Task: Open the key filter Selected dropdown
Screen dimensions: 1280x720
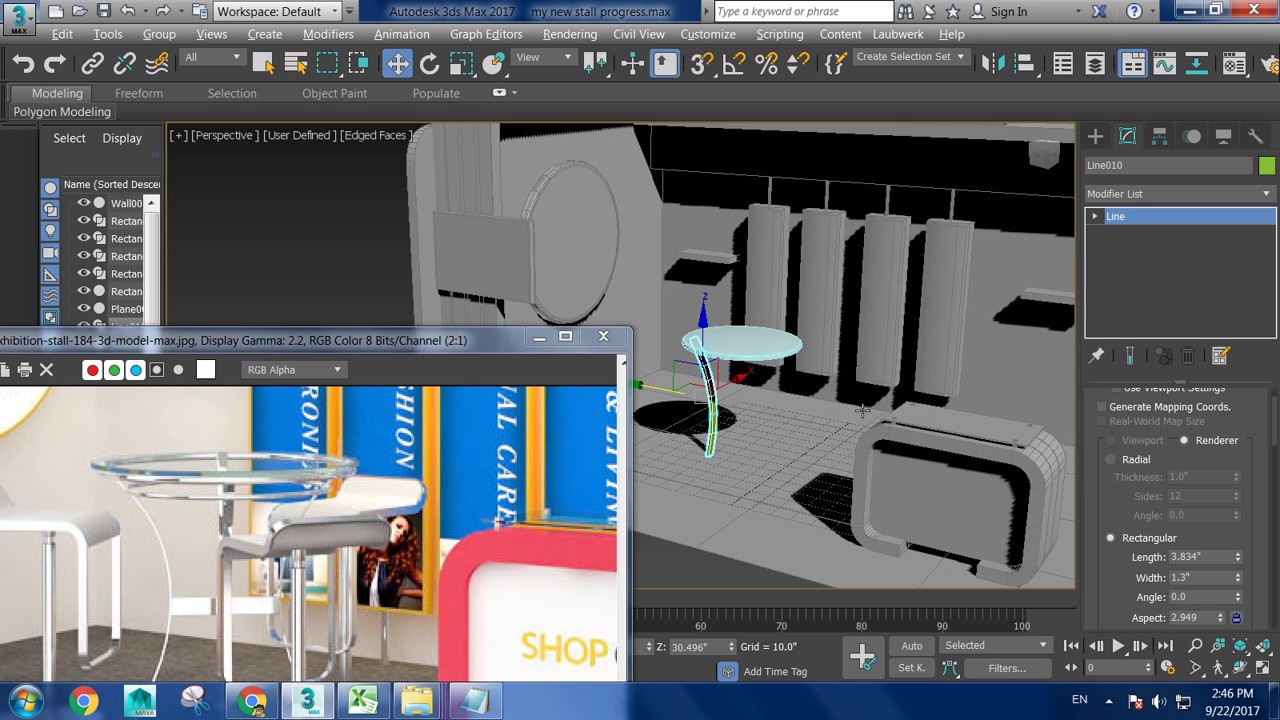Action: tap(996, 646)
